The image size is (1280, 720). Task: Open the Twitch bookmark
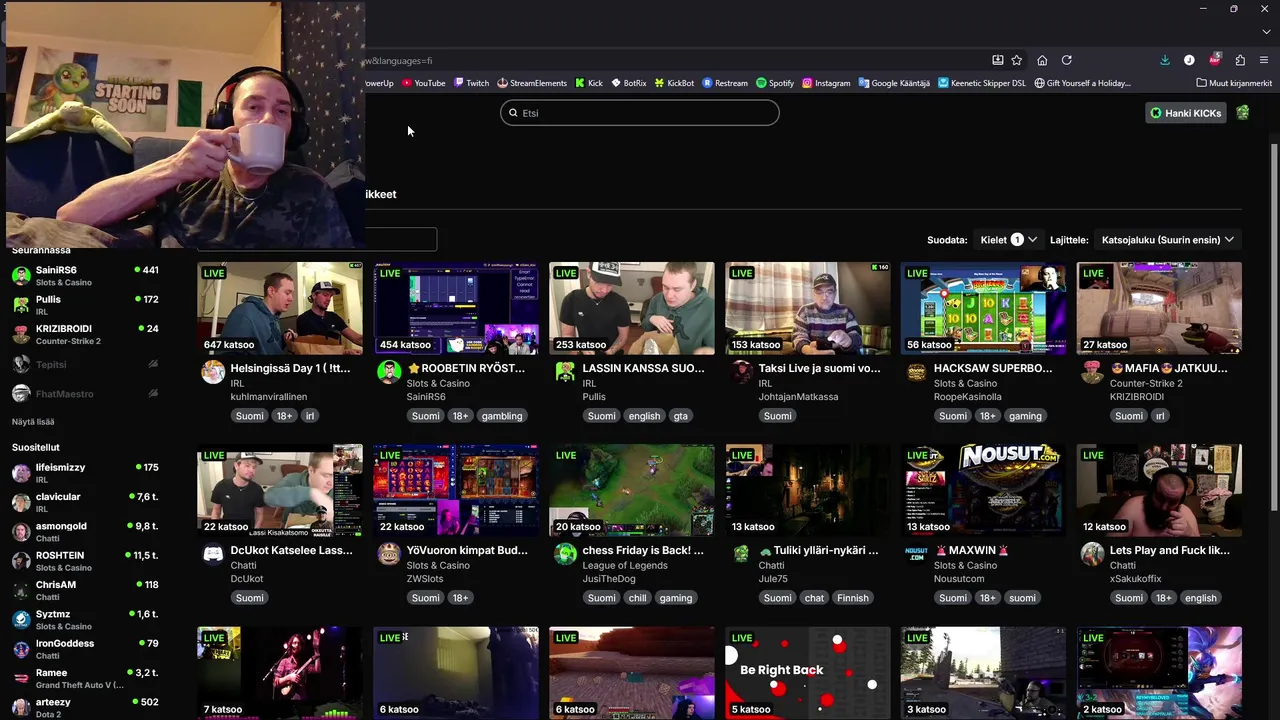(x=471, y=83)
